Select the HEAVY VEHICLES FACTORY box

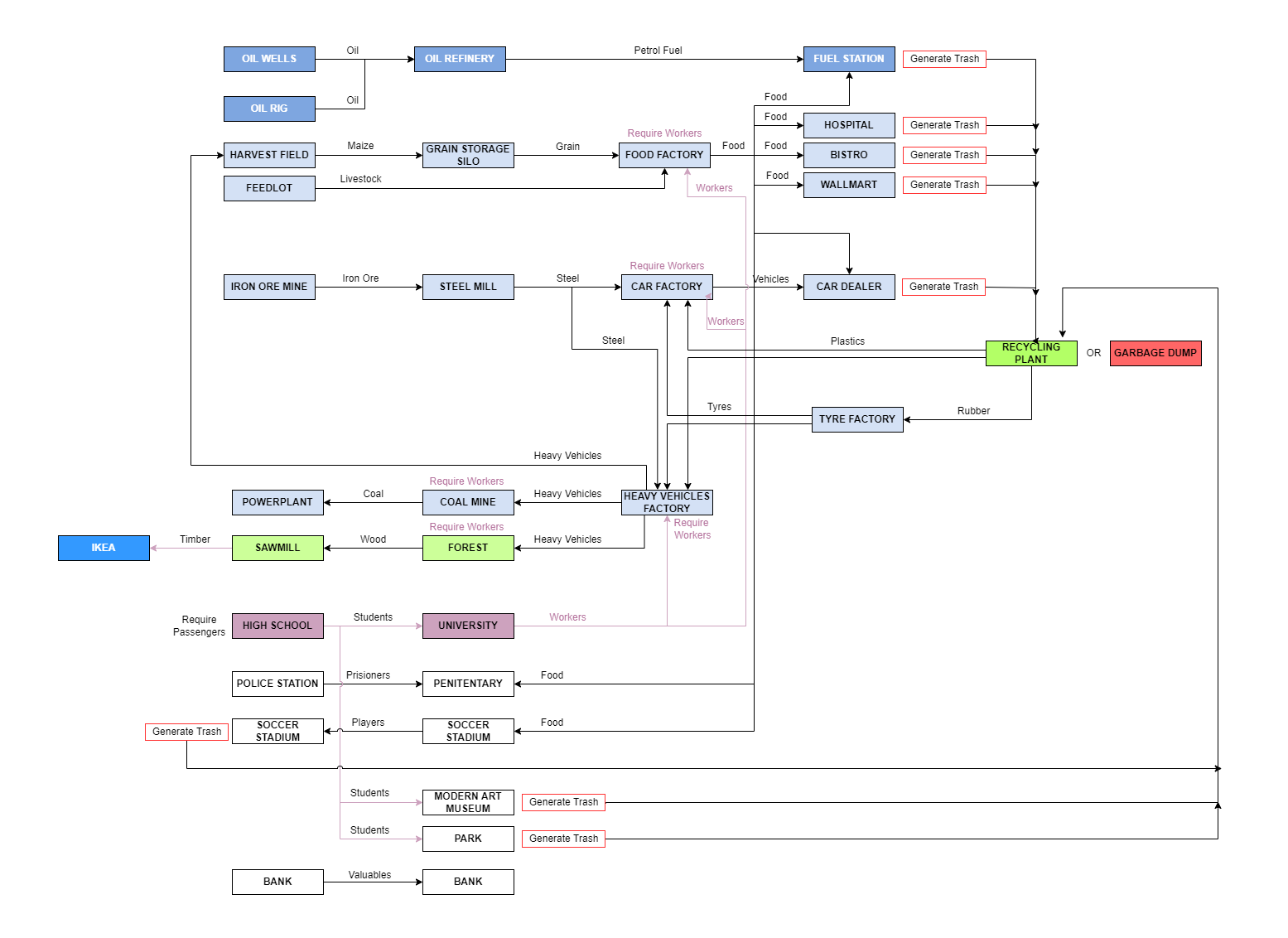(x=667, y=502)
